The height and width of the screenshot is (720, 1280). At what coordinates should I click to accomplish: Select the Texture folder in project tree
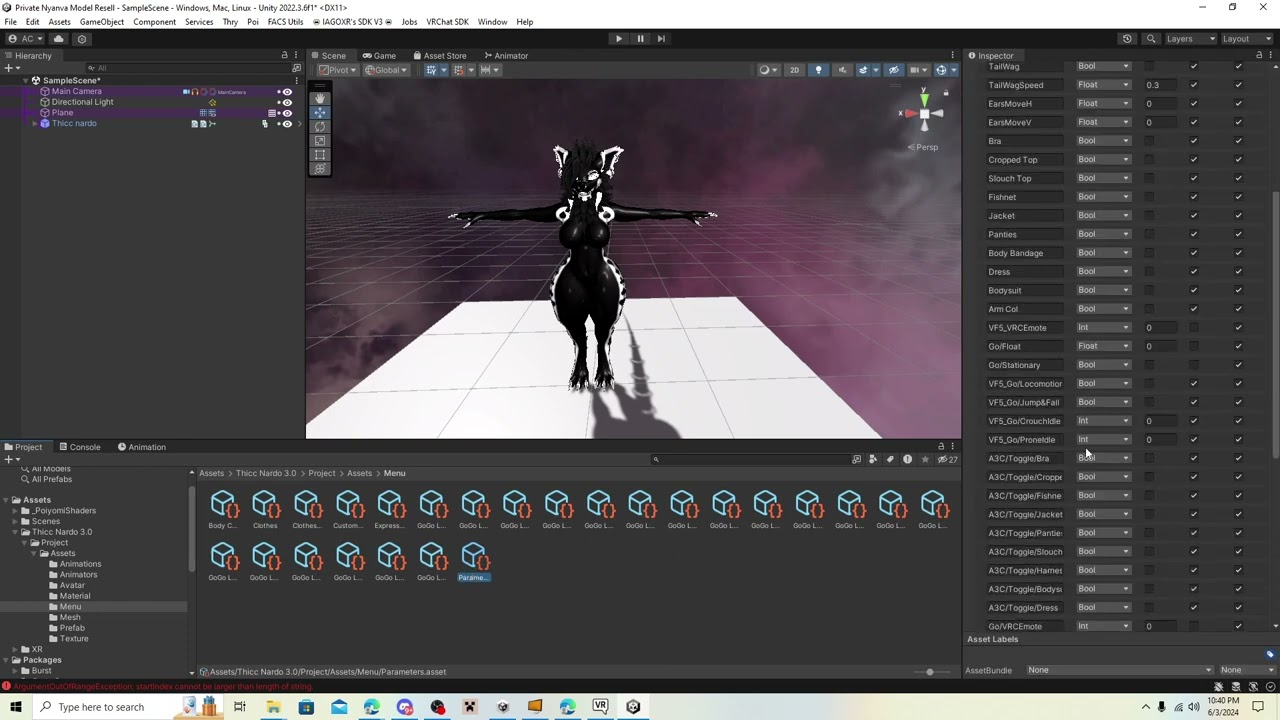point(74,639)
